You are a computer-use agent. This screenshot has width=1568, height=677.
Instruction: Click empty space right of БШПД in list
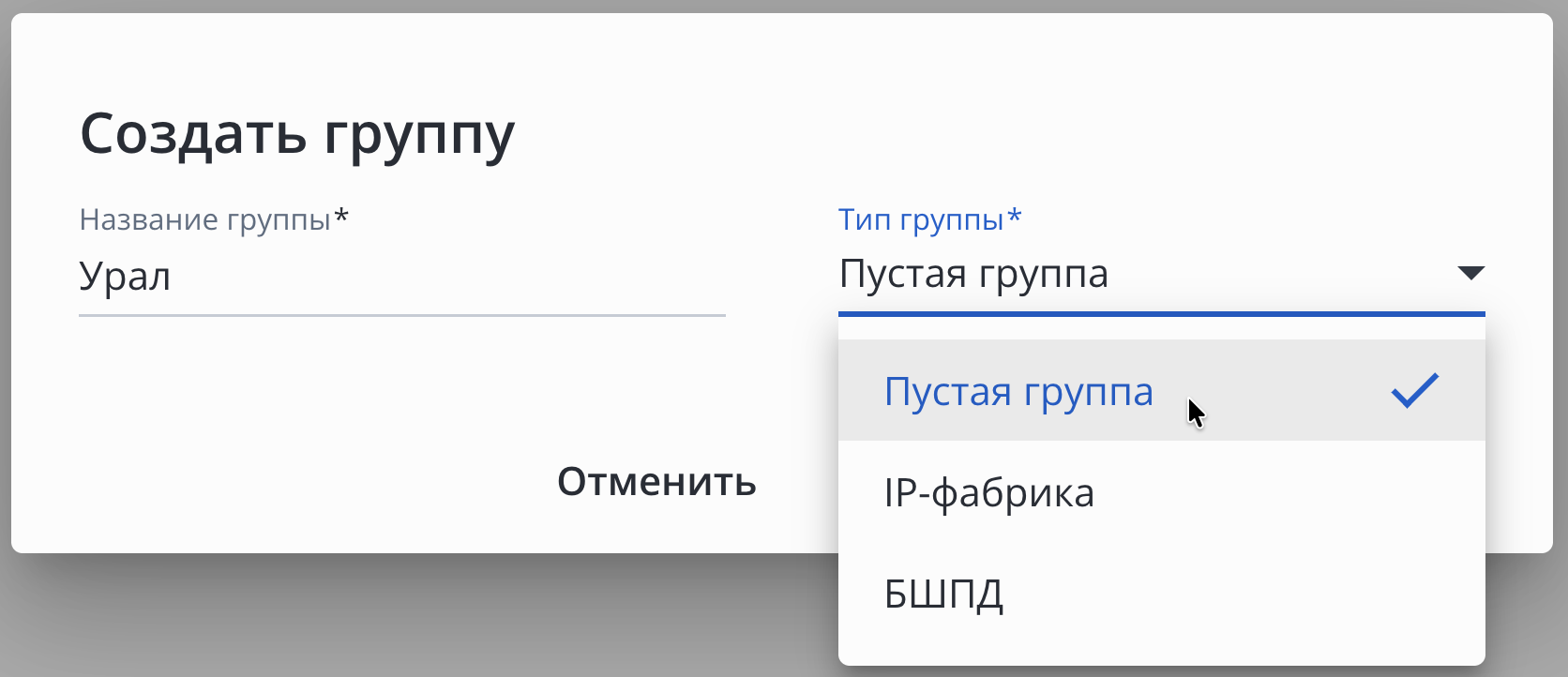1247,594
